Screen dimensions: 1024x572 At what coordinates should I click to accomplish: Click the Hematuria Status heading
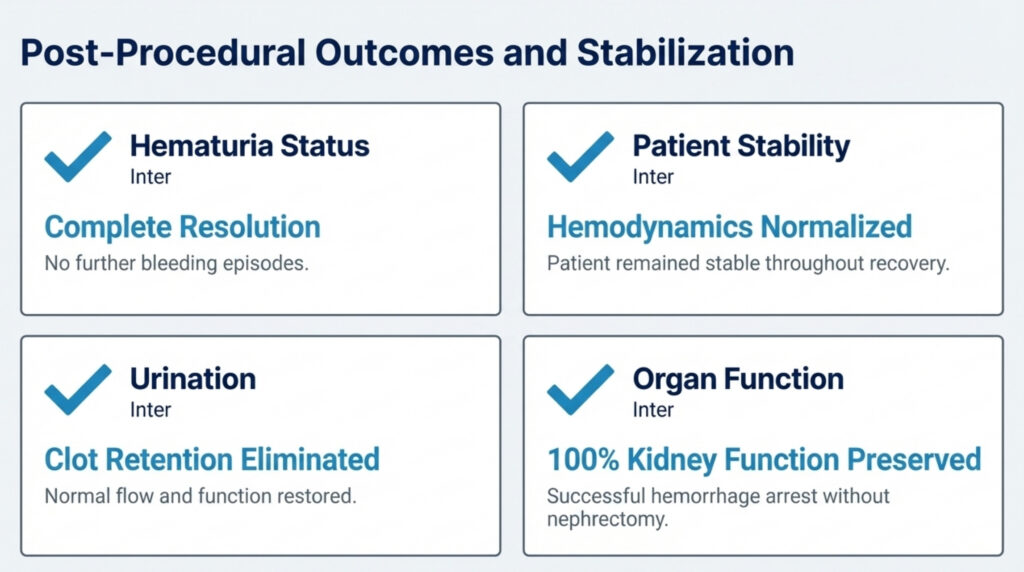249,146
